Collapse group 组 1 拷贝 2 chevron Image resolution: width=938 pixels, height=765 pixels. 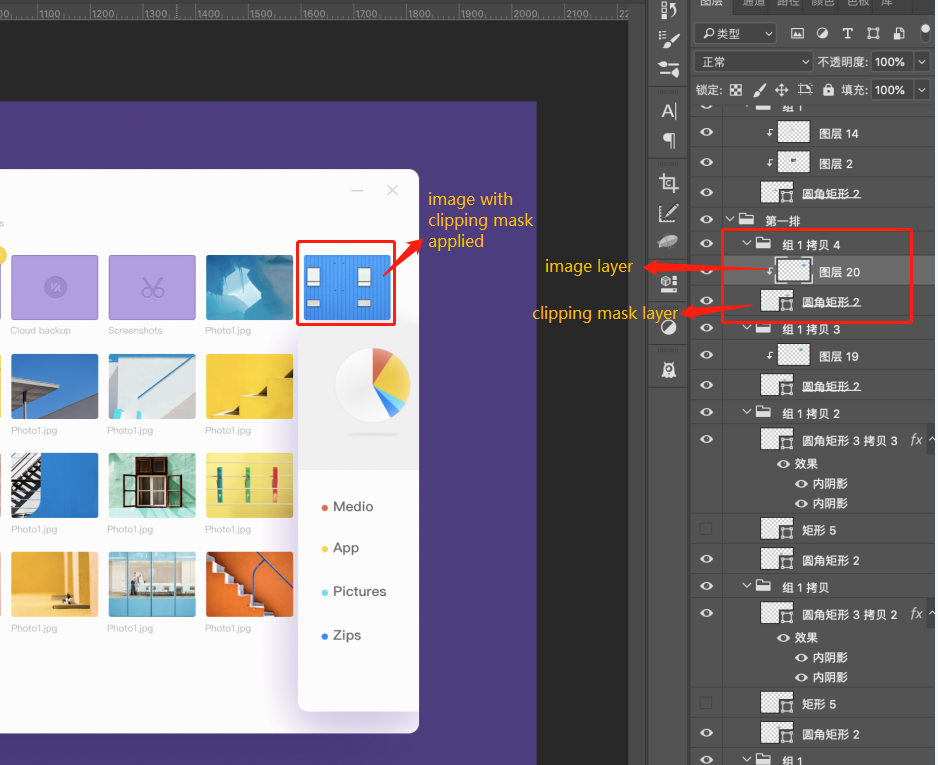point(747,412)
